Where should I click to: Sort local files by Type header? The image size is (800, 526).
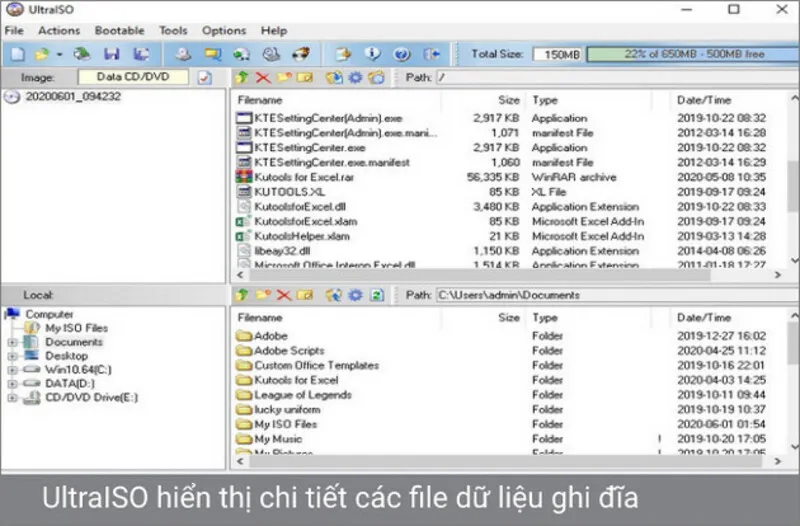click(x=545, y=317)
